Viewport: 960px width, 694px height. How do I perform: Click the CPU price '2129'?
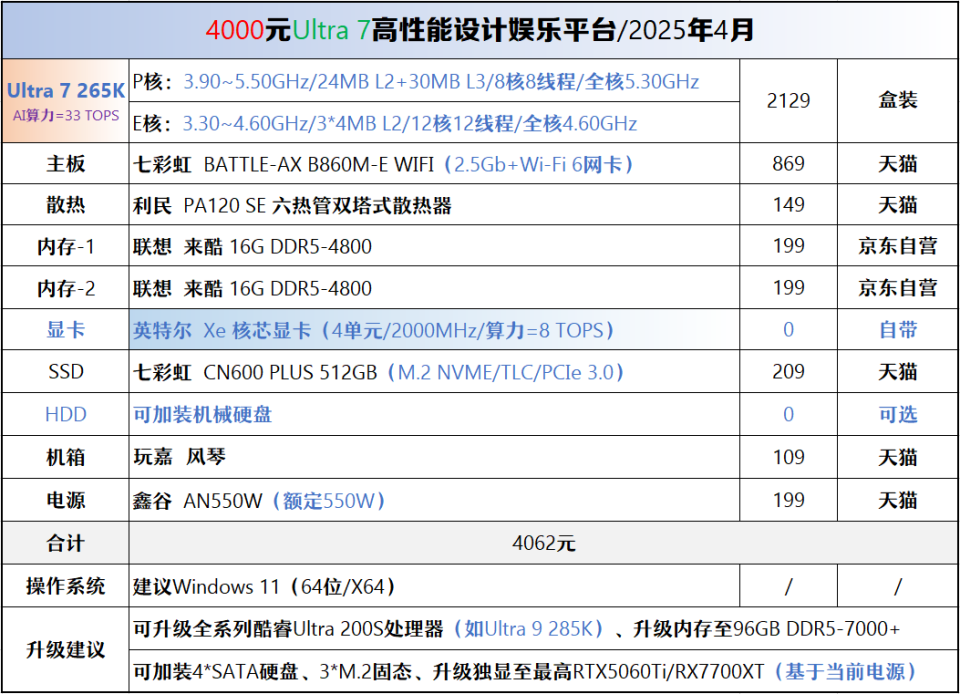click(788, 100)
